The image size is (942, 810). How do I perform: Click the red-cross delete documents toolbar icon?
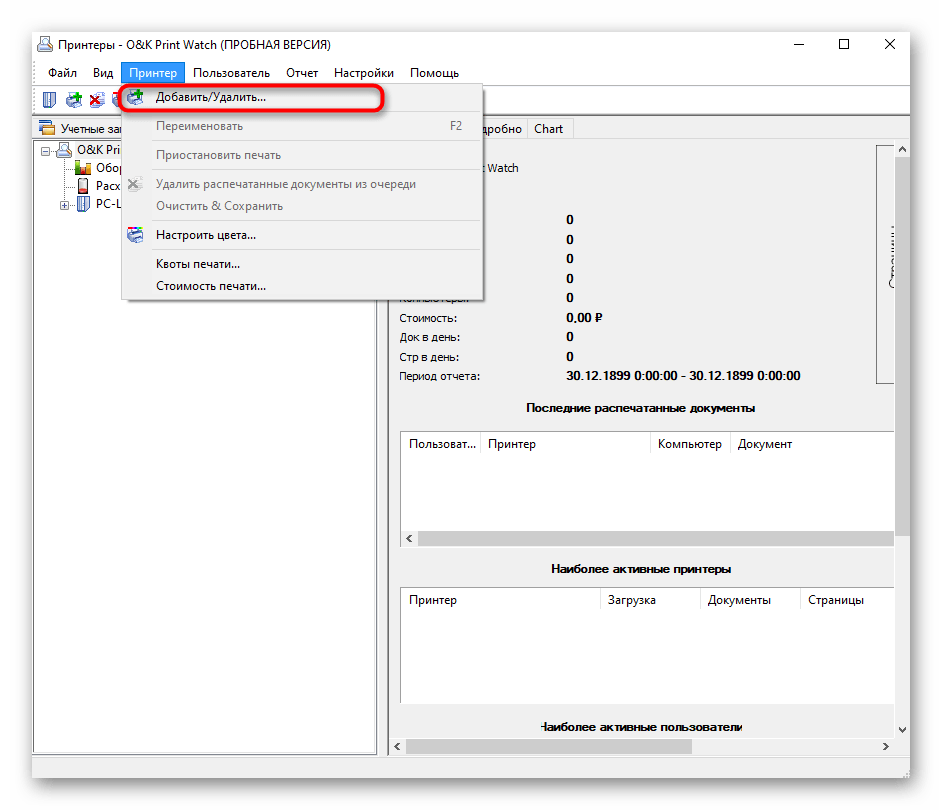pyautogui.click(x=97, y=100)
